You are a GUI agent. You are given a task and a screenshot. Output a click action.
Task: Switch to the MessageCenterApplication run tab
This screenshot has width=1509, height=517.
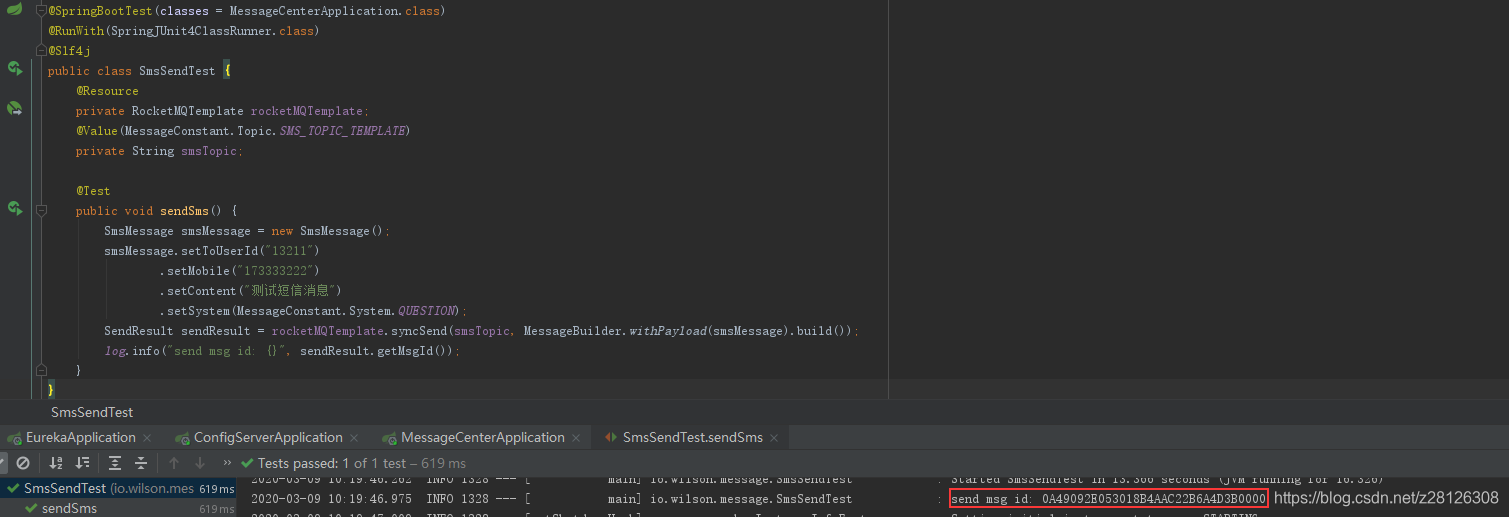coord(483,437)
